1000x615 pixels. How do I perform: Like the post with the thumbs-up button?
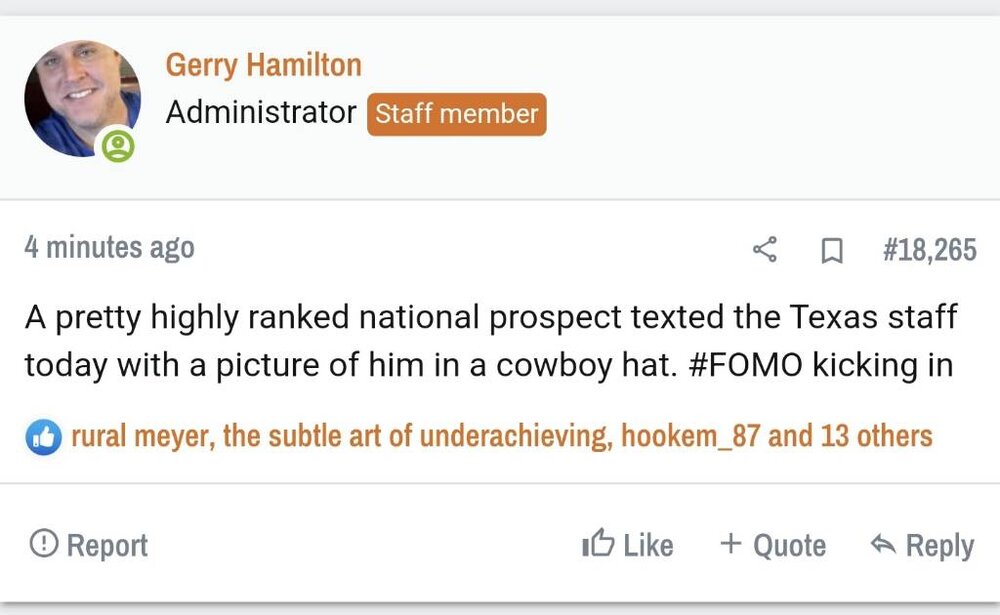(x=627, y=545)
